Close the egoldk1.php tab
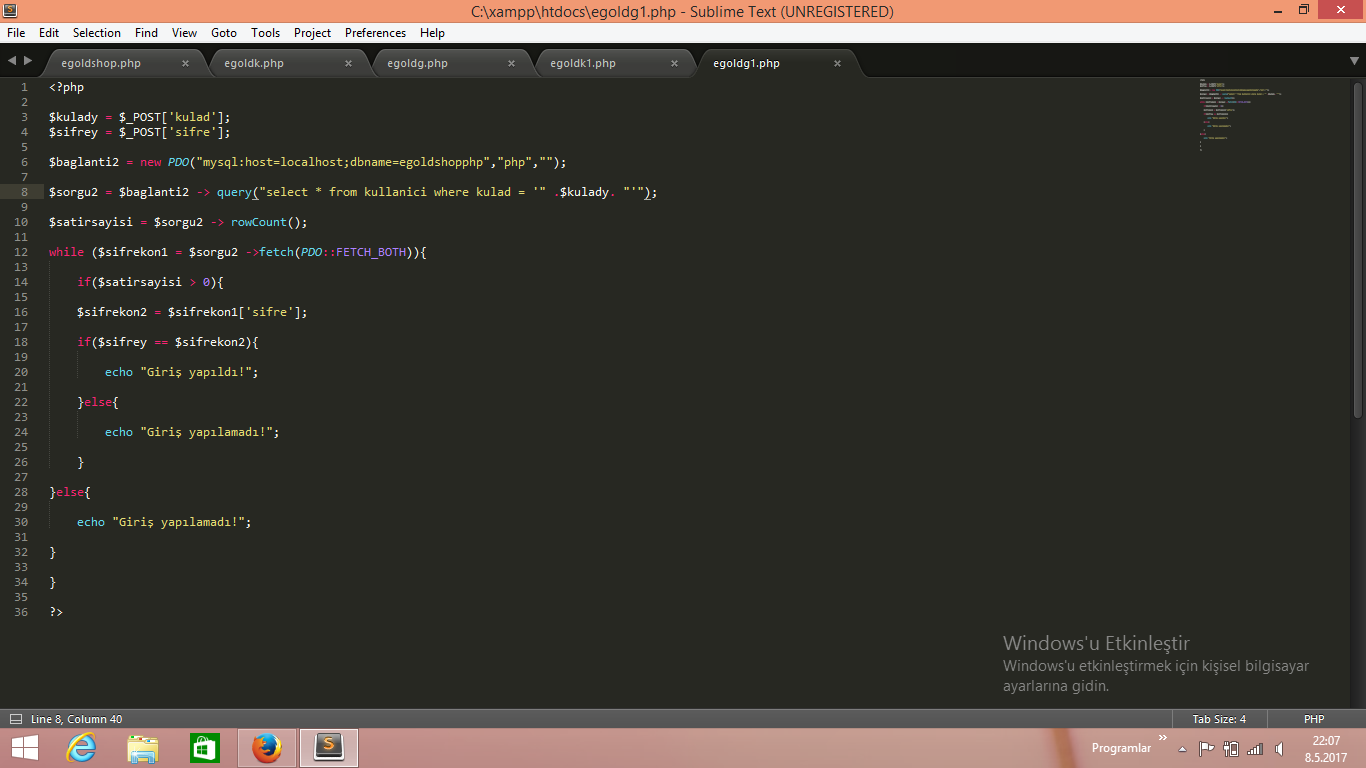 [674, 63]
